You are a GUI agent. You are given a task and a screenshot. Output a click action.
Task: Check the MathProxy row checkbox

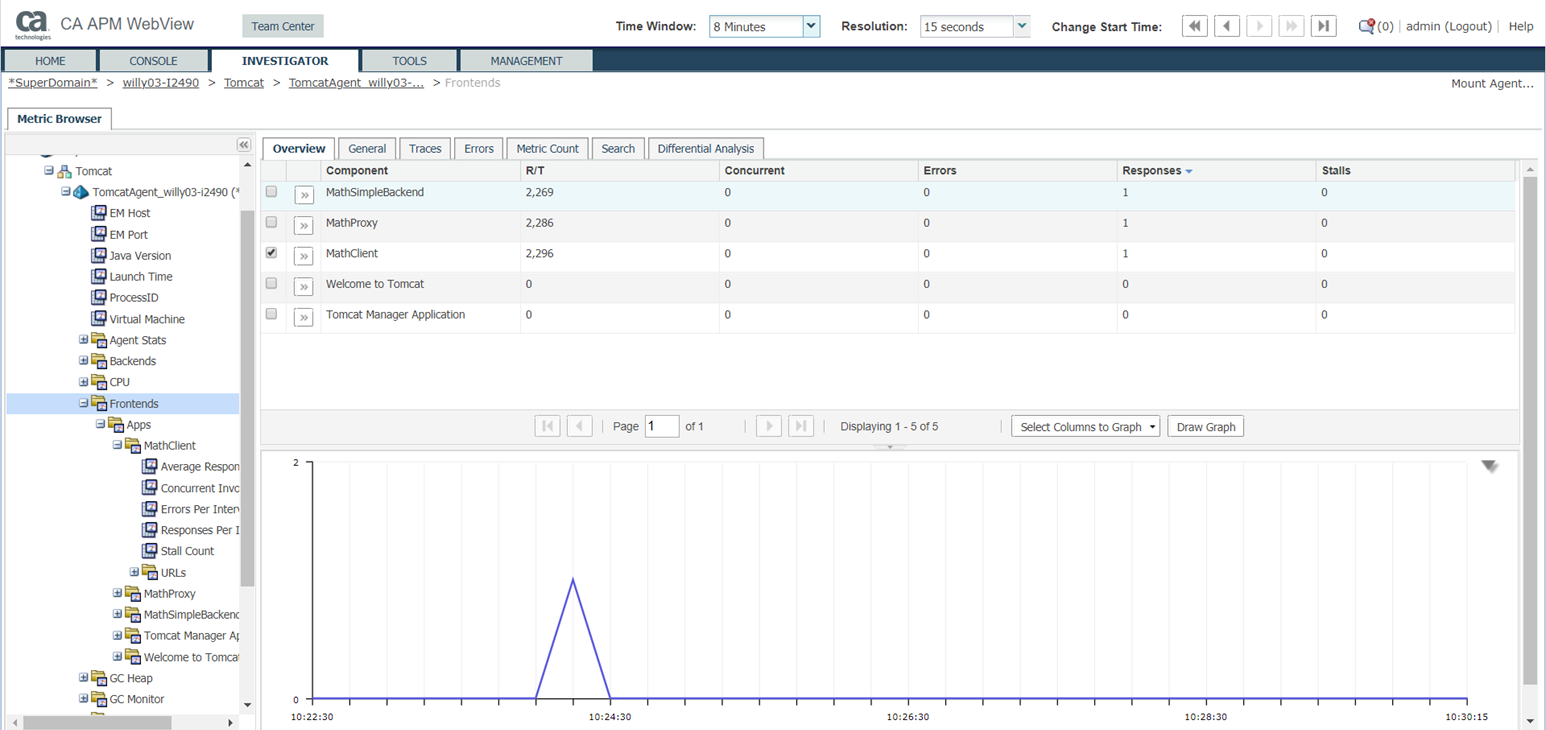pos(271,222)
